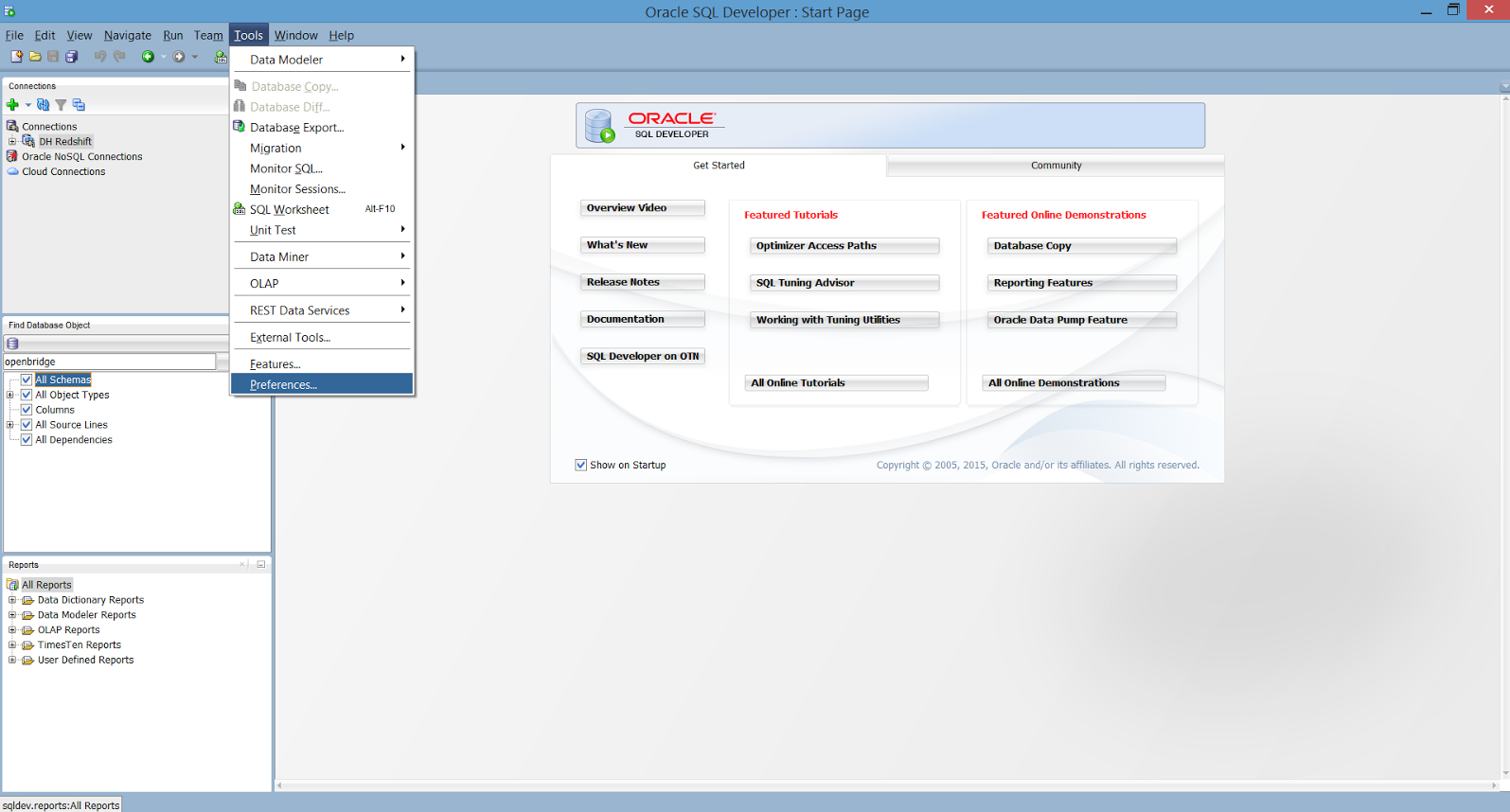The height and width of the screenshot is (812, 1510).
Task: Click the All Online Tutorials button
Action: (836, 383)
